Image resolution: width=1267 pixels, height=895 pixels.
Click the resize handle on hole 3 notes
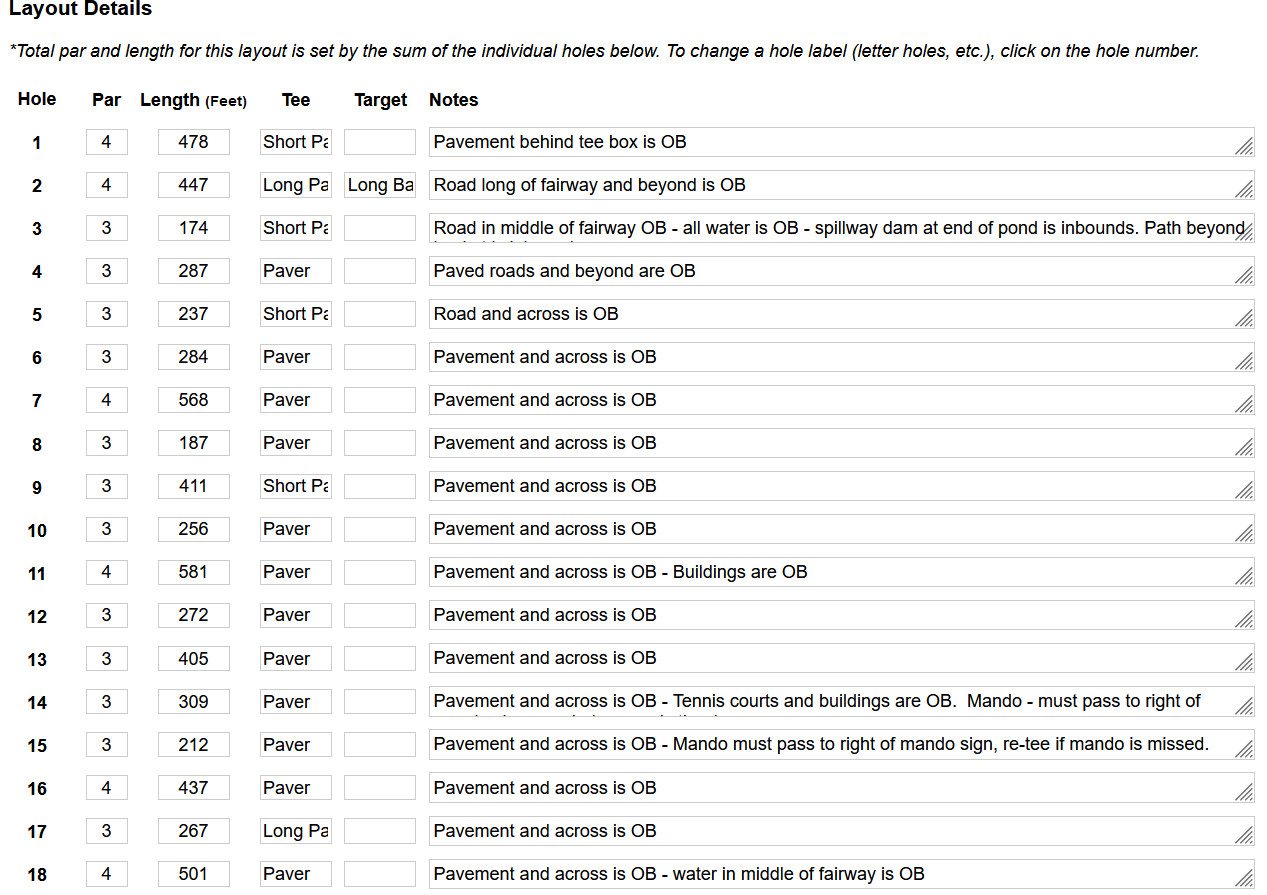[1243, 233]
